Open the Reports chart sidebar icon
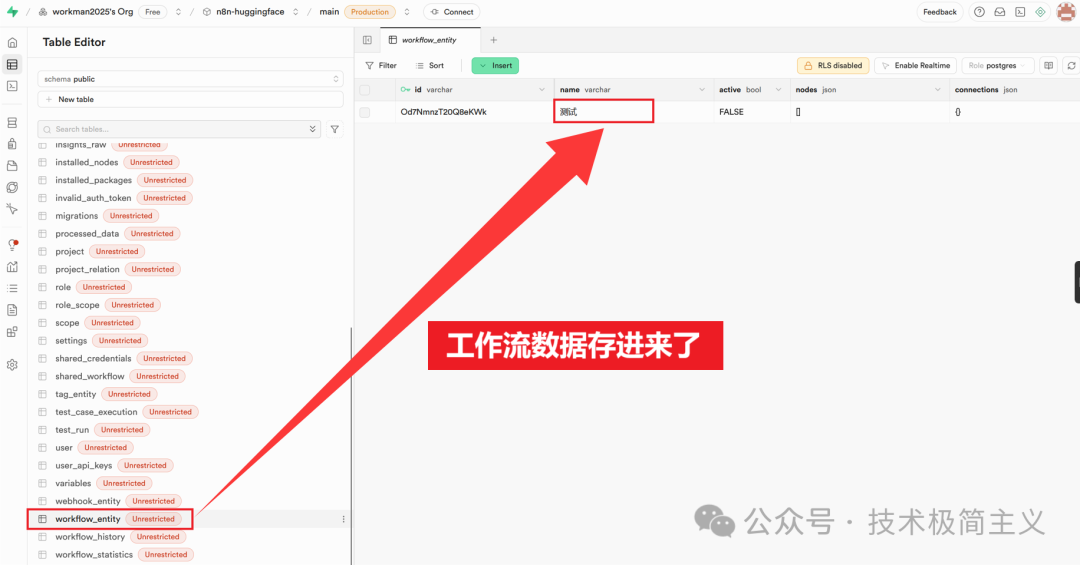 [12, 267]
